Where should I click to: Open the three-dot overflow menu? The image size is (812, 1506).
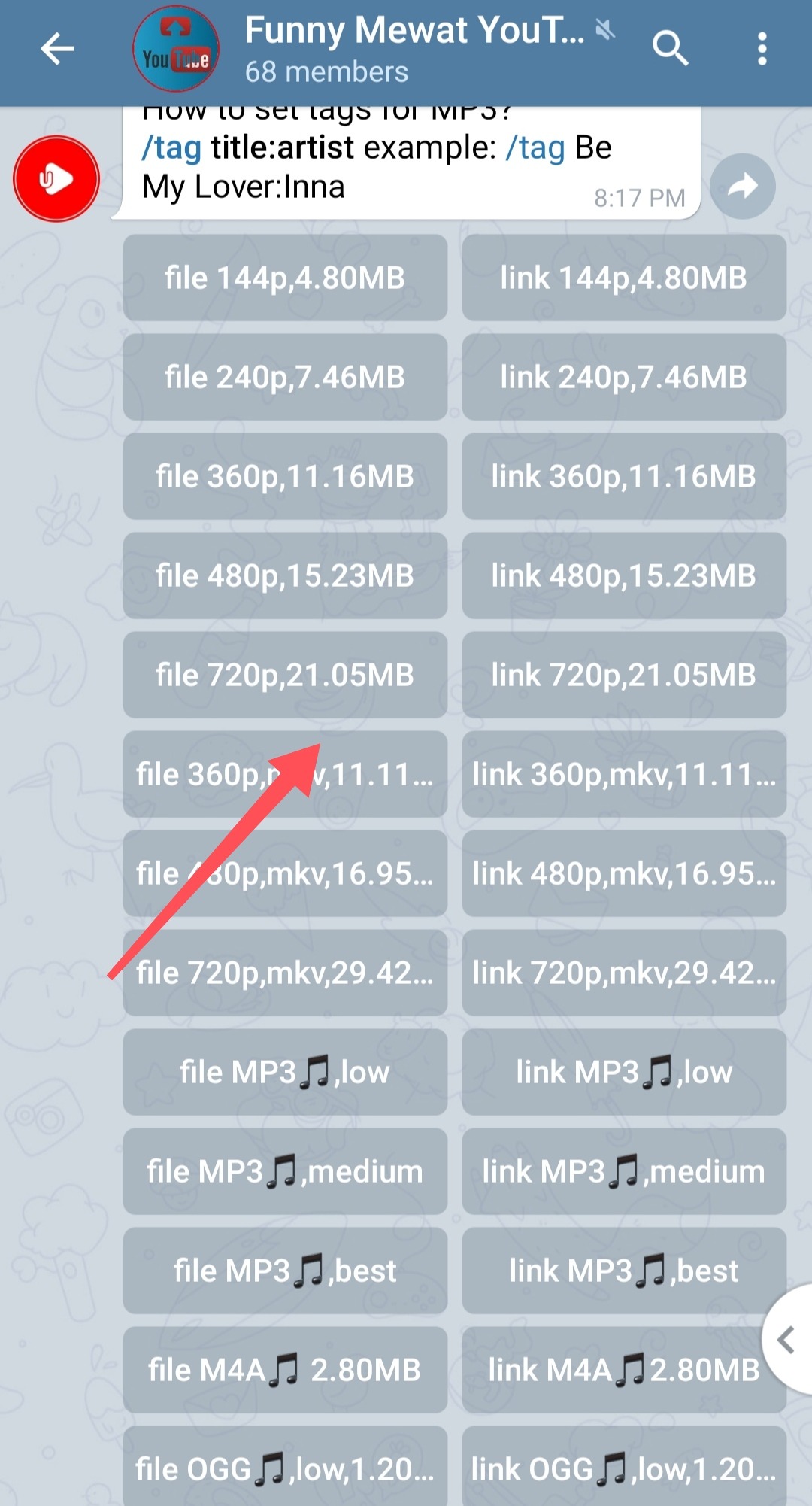click(762, 50)
